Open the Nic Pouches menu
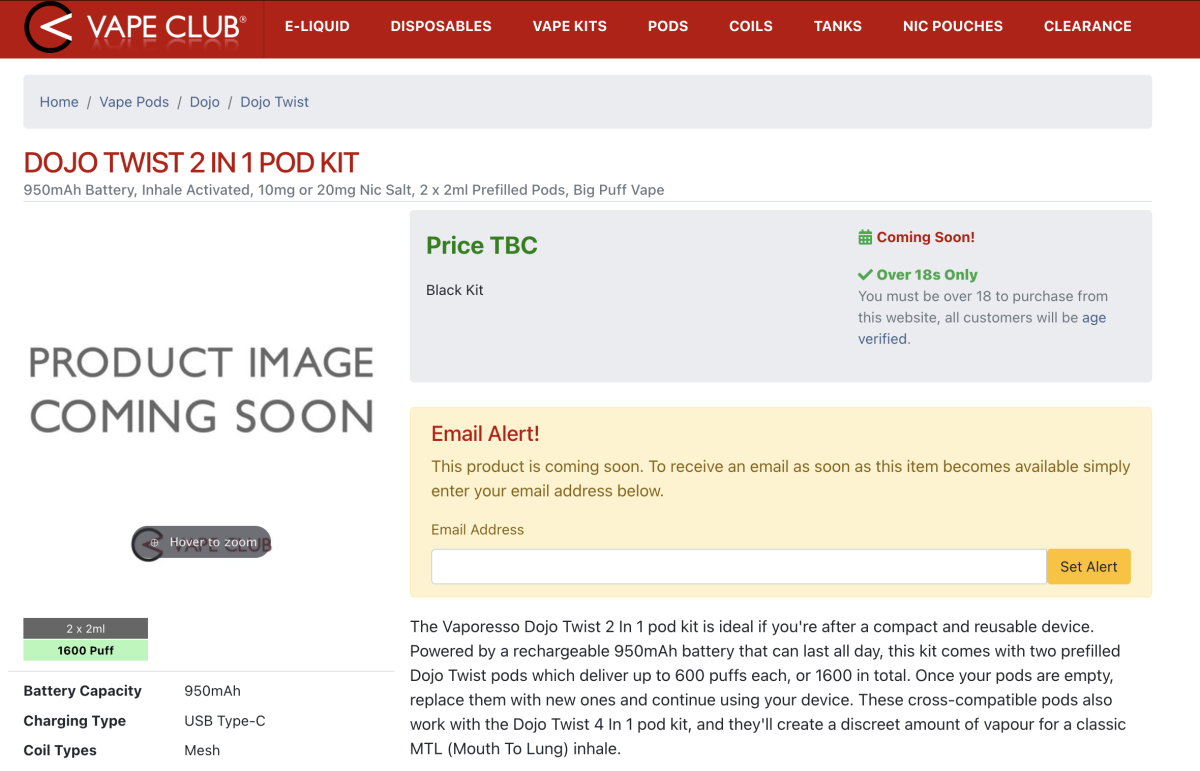Image resolution: width=1200 pixels, height=771 pixels. pyautogui.click(x=953, y=27)
